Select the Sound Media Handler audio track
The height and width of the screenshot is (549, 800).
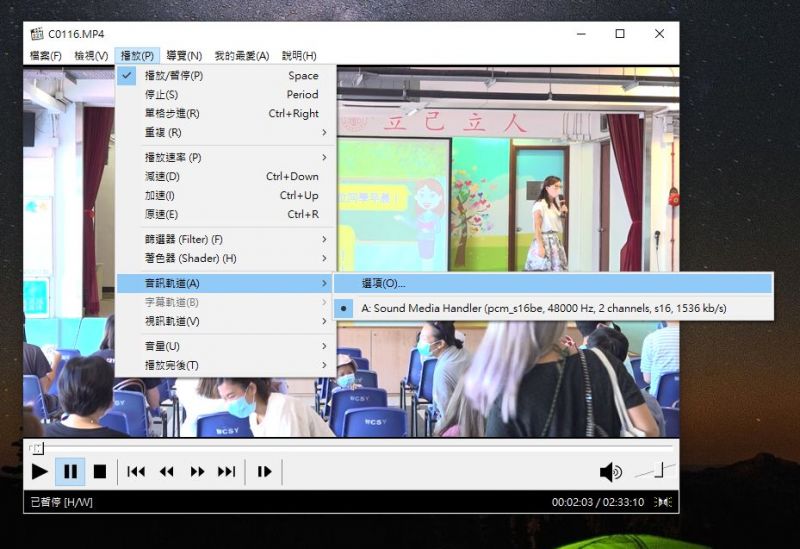pyautogui.click(x=543, y=309)
